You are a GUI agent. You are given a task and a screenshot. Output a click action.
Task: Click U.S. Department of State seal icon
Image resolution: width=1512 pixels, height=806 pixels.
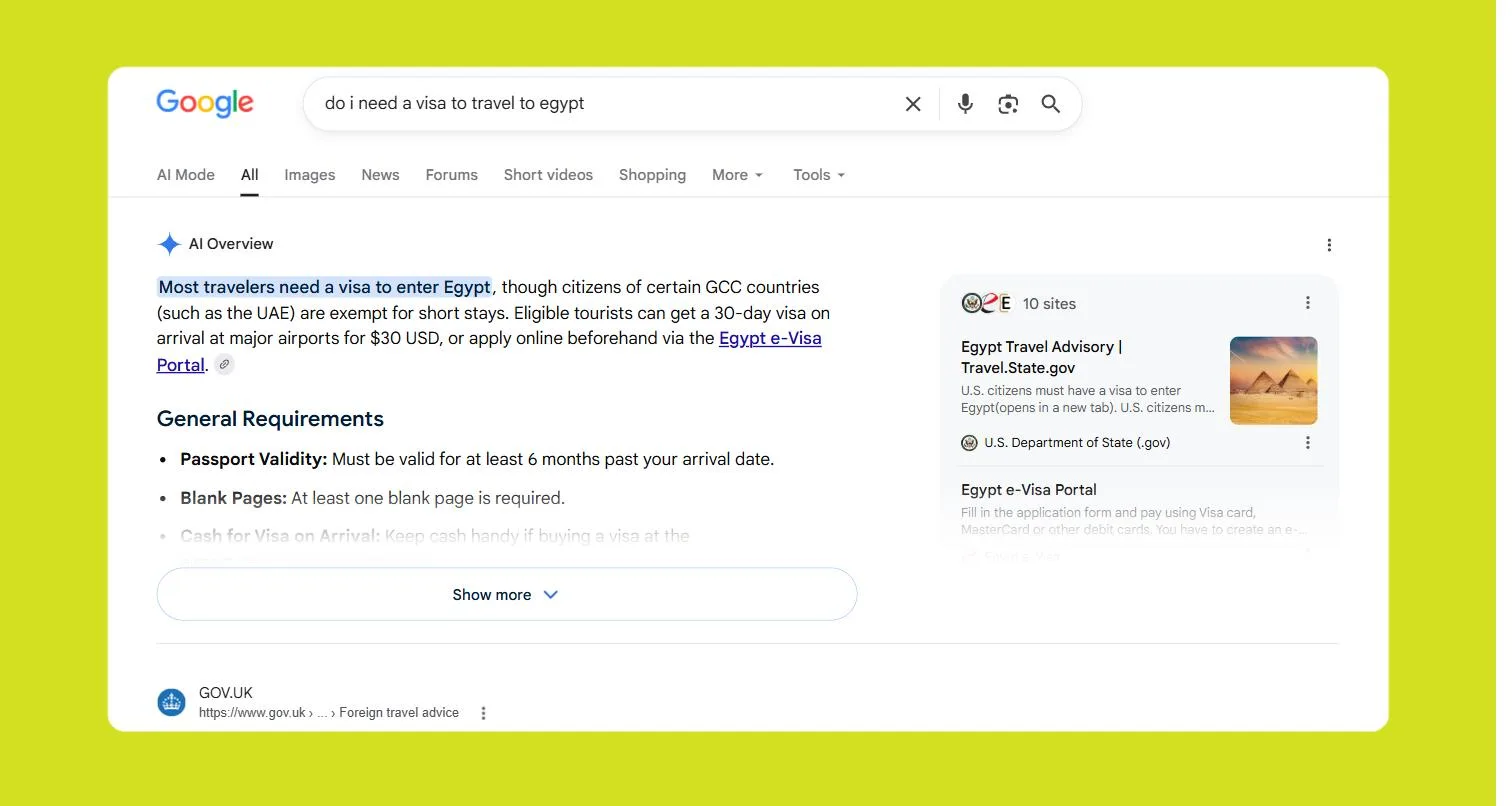968,443
